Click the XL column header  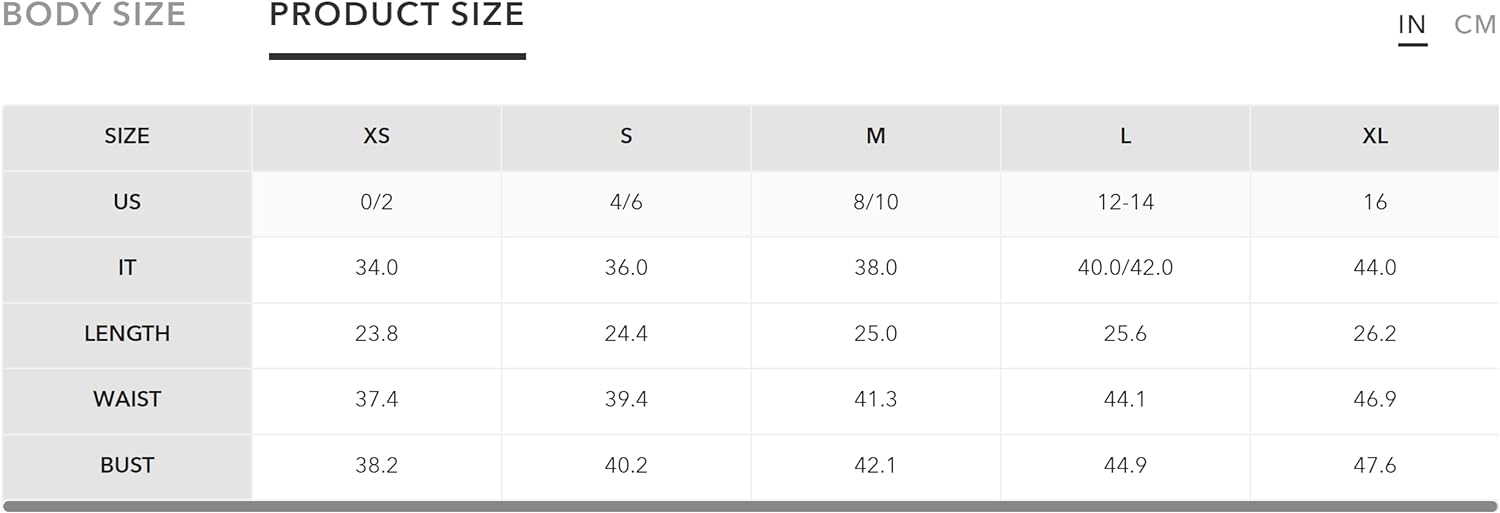[1375, 136]
